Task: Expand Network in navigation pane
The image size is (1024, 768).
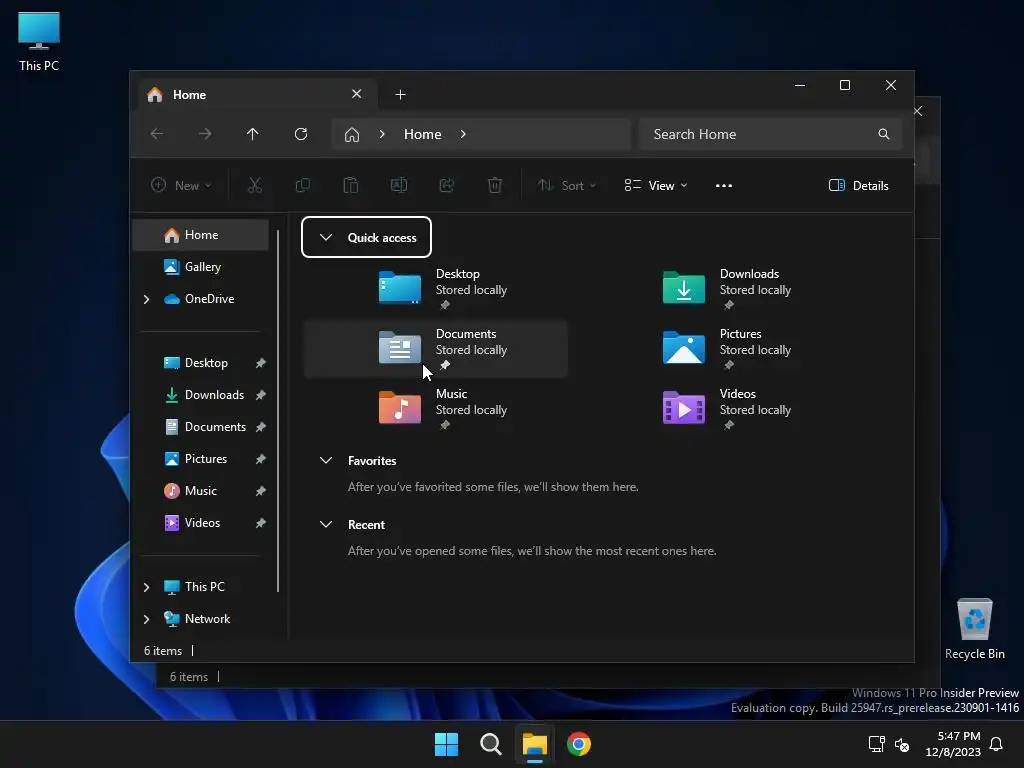Action: (146, 619)
